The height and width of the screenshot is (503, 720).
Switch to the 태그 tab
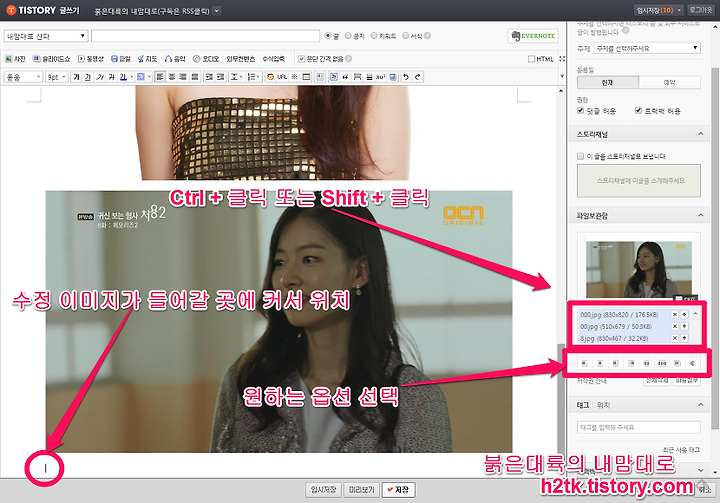tap(583, 405)
